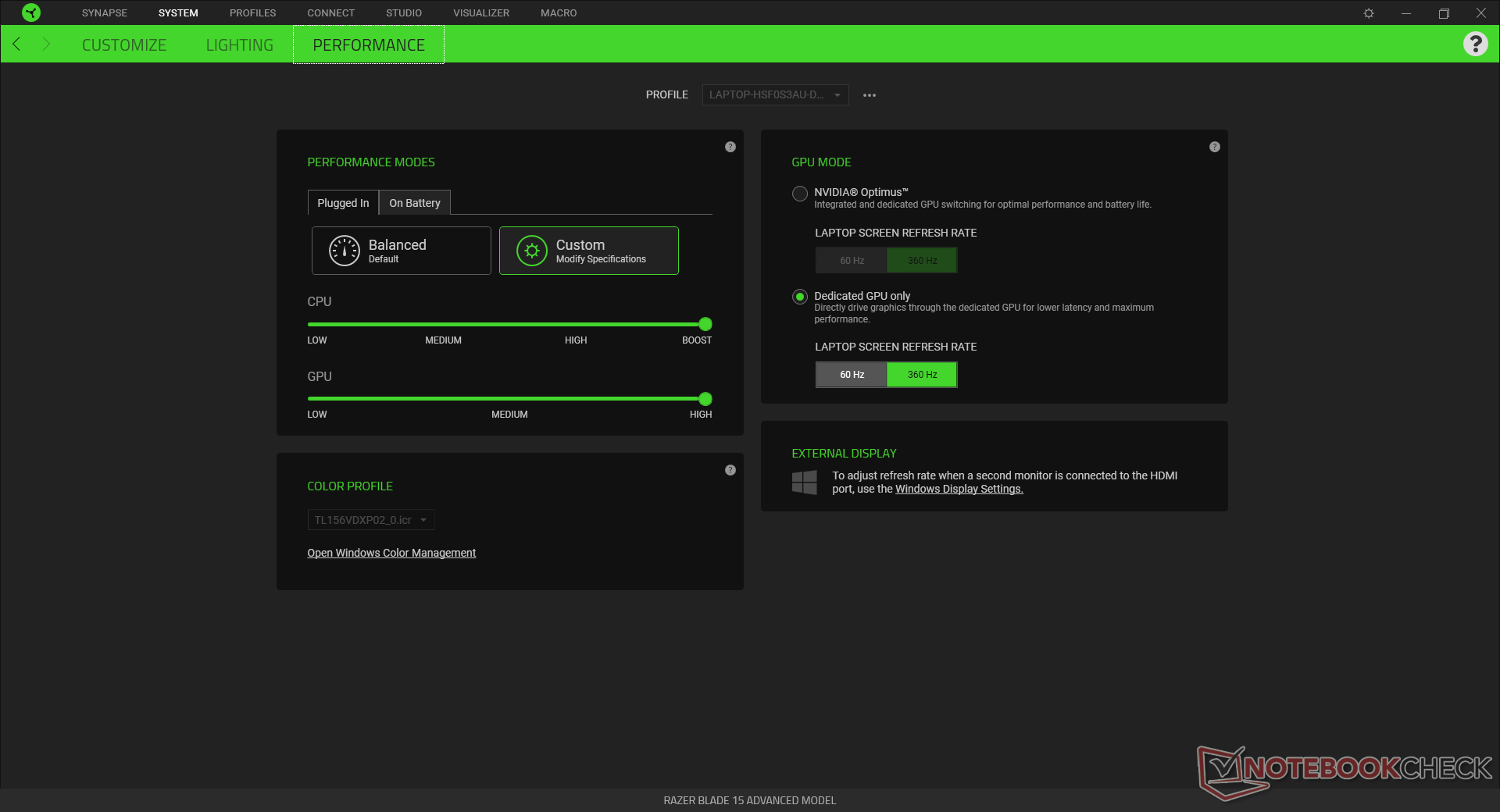Click the GPU slider handle at HIGH

coord(705,399)
